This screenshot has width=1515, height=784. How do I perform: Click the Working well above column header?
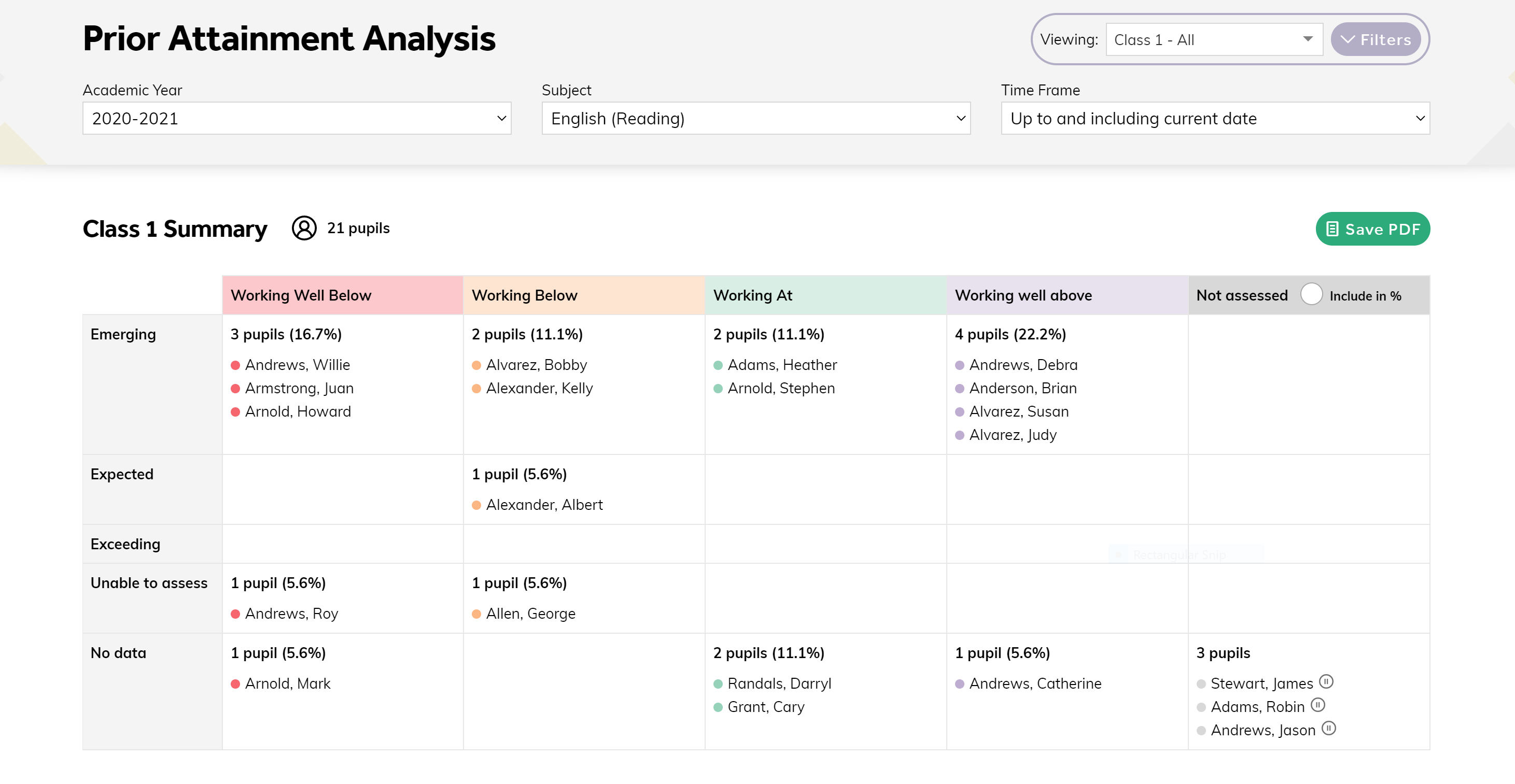pyautogui.click(x=1067, y=295)
